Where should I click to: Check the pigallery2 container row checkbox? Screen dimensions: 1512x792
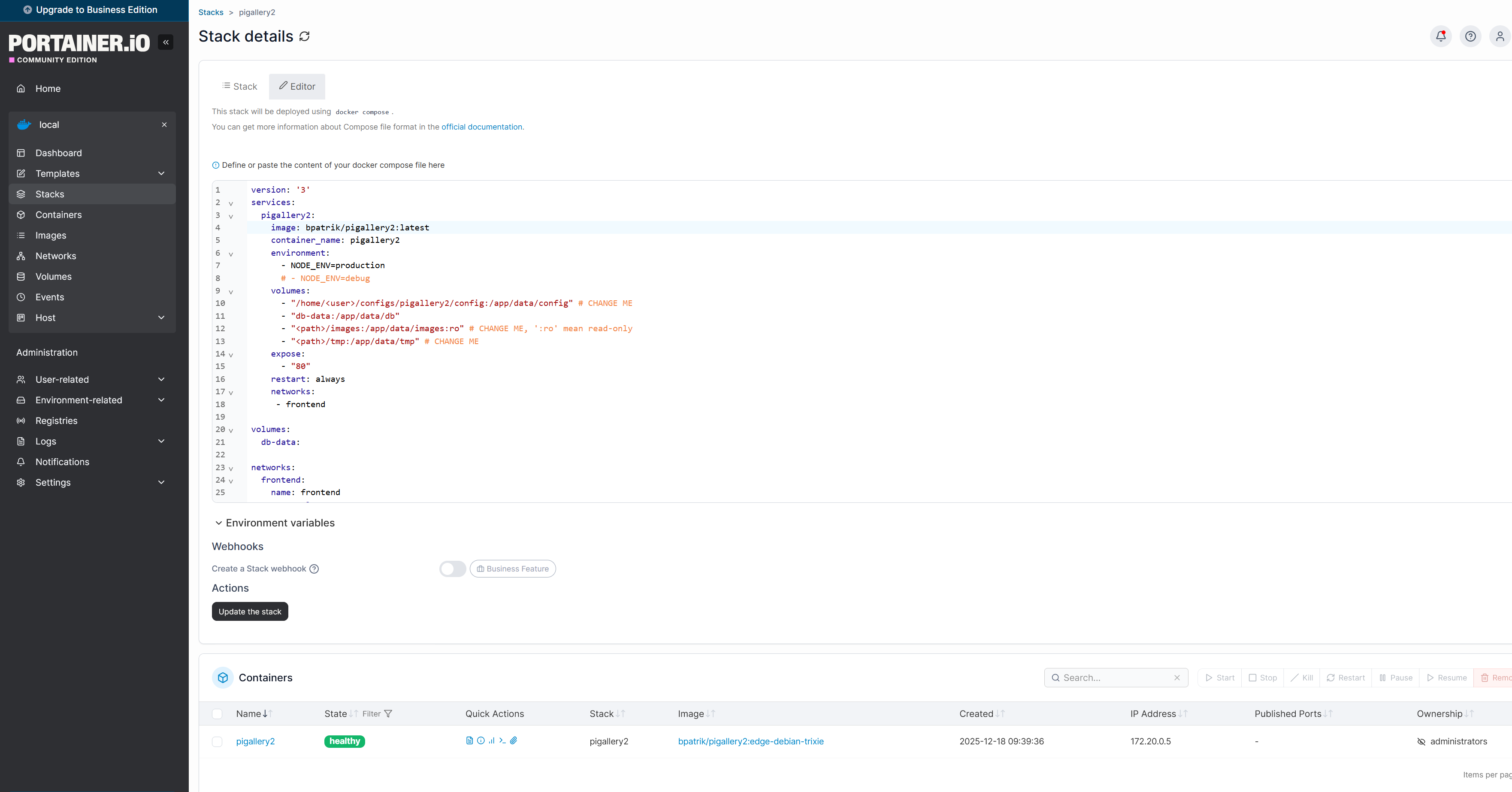pyautogui.click(x=217, y=741)
